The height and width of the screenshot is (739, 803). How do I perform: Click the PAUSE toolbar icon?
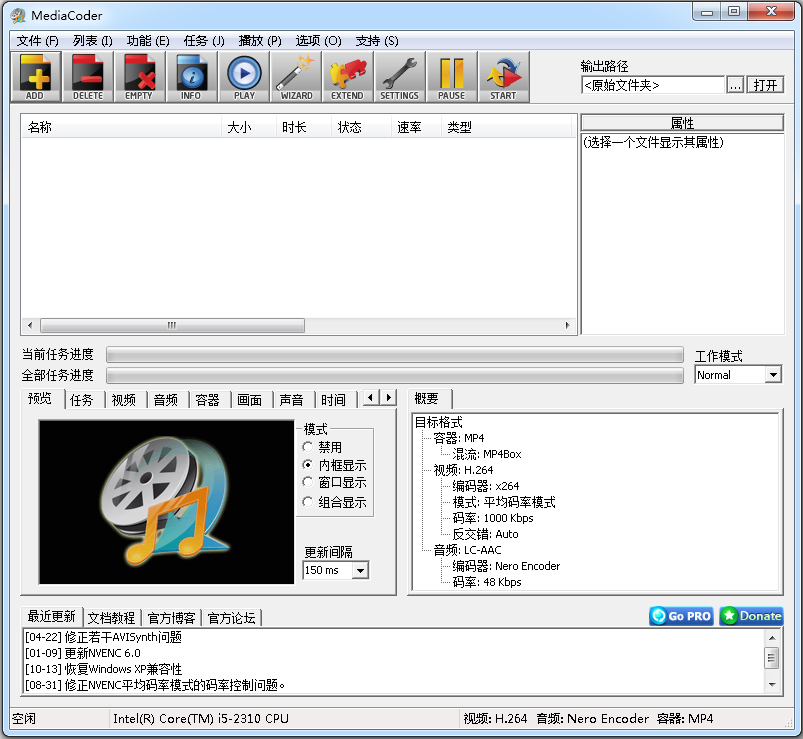coord(451,77)
